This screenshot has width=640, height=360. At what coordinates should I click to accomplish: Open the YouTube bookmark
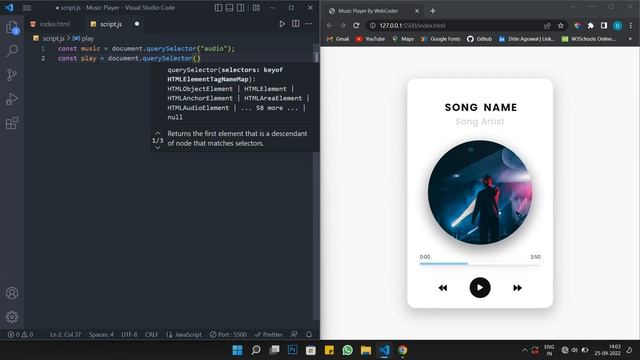point(371,39)
